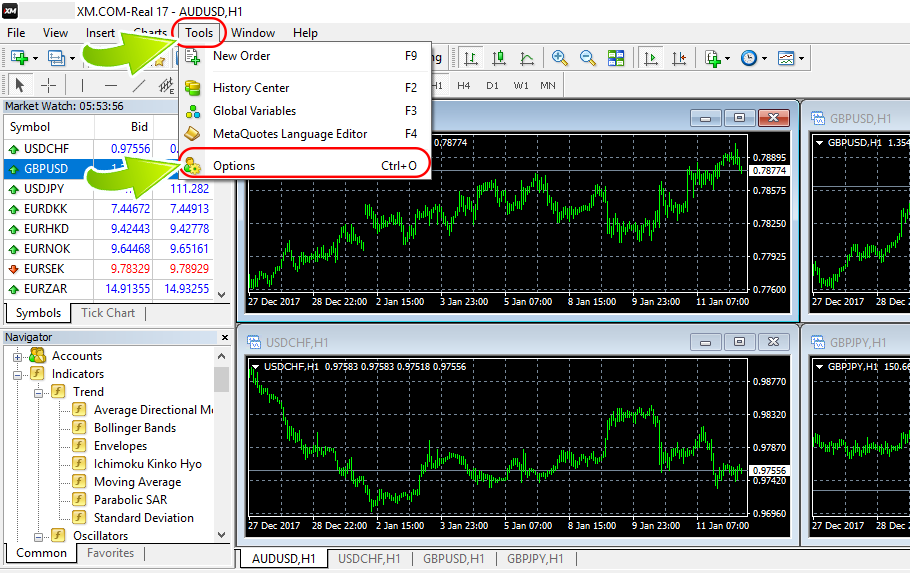Switch to Favorites tab in Navigator
910x573 pixels.
110,553
